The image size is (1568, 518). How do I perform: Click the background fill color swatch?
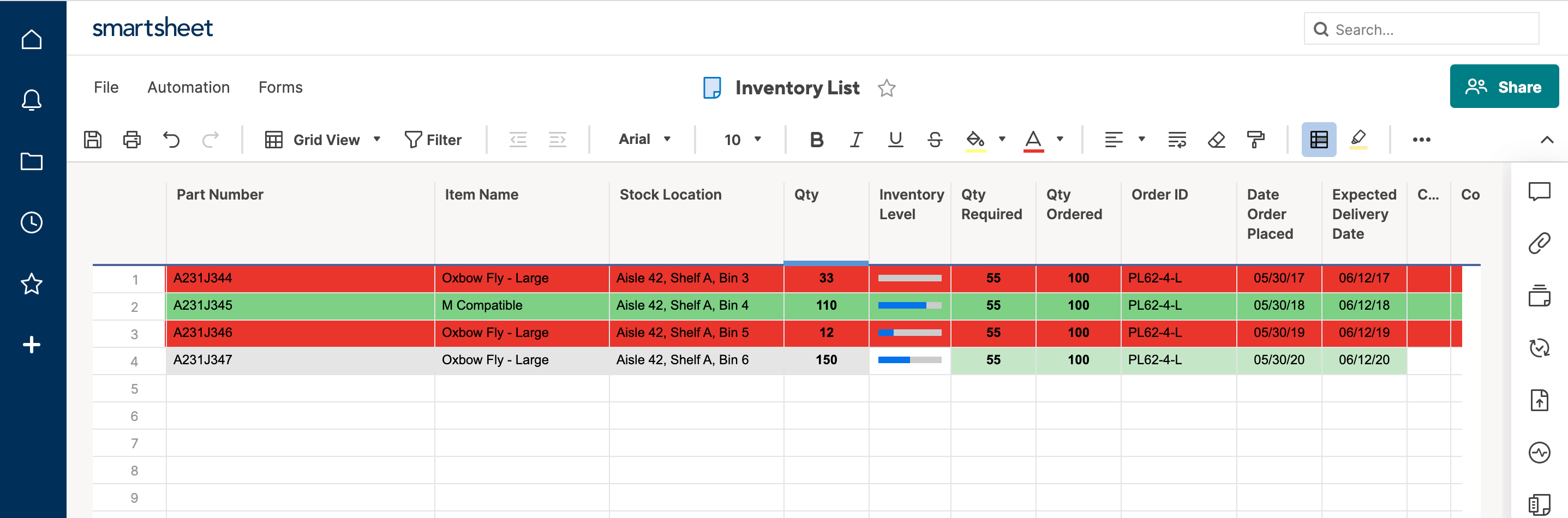coord(975,140)
